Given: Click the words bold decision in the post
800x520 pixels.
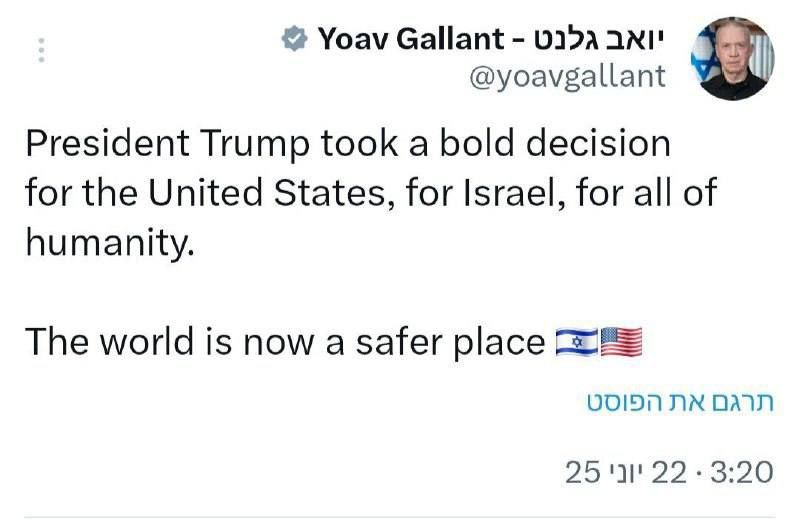Looking at the screenshot, I should point(555,143).
